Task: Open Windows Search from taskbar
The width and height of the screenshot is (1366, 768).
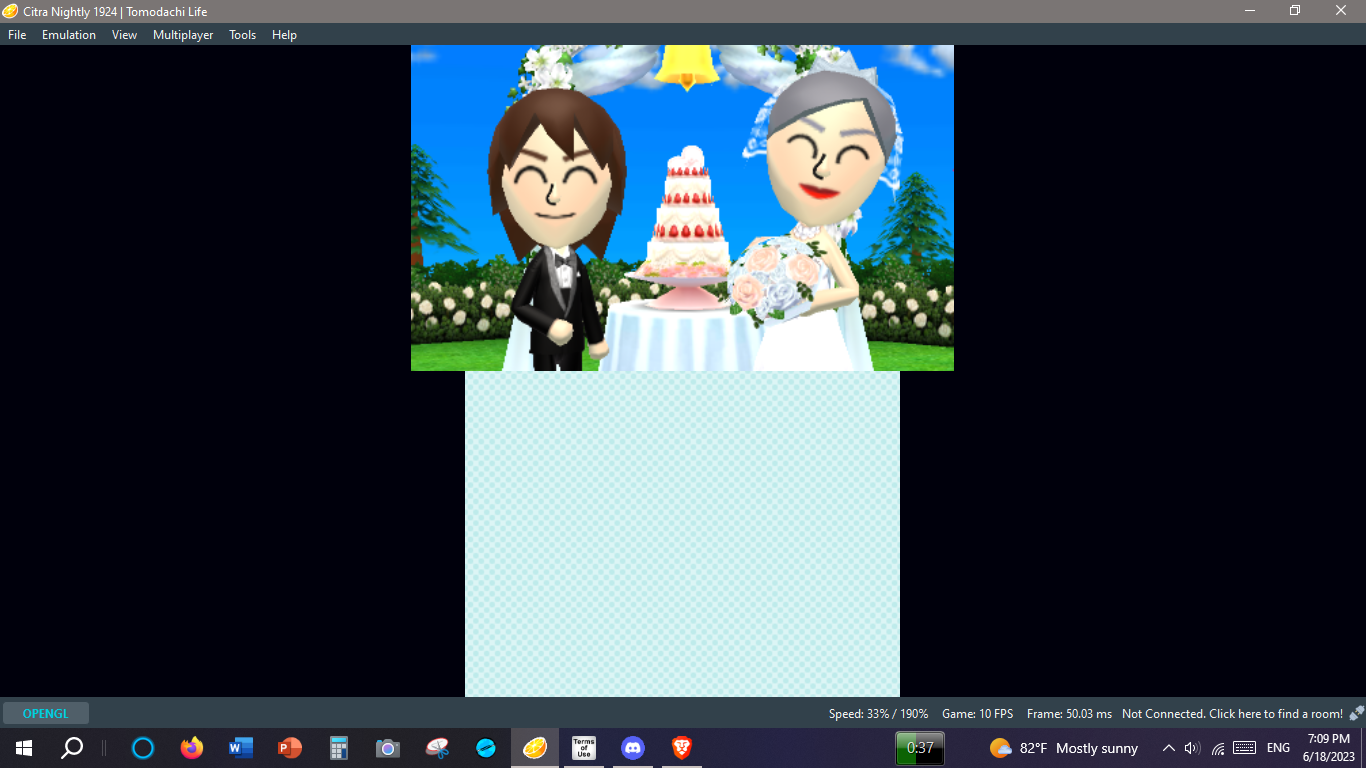Action: tap(72, 748)
